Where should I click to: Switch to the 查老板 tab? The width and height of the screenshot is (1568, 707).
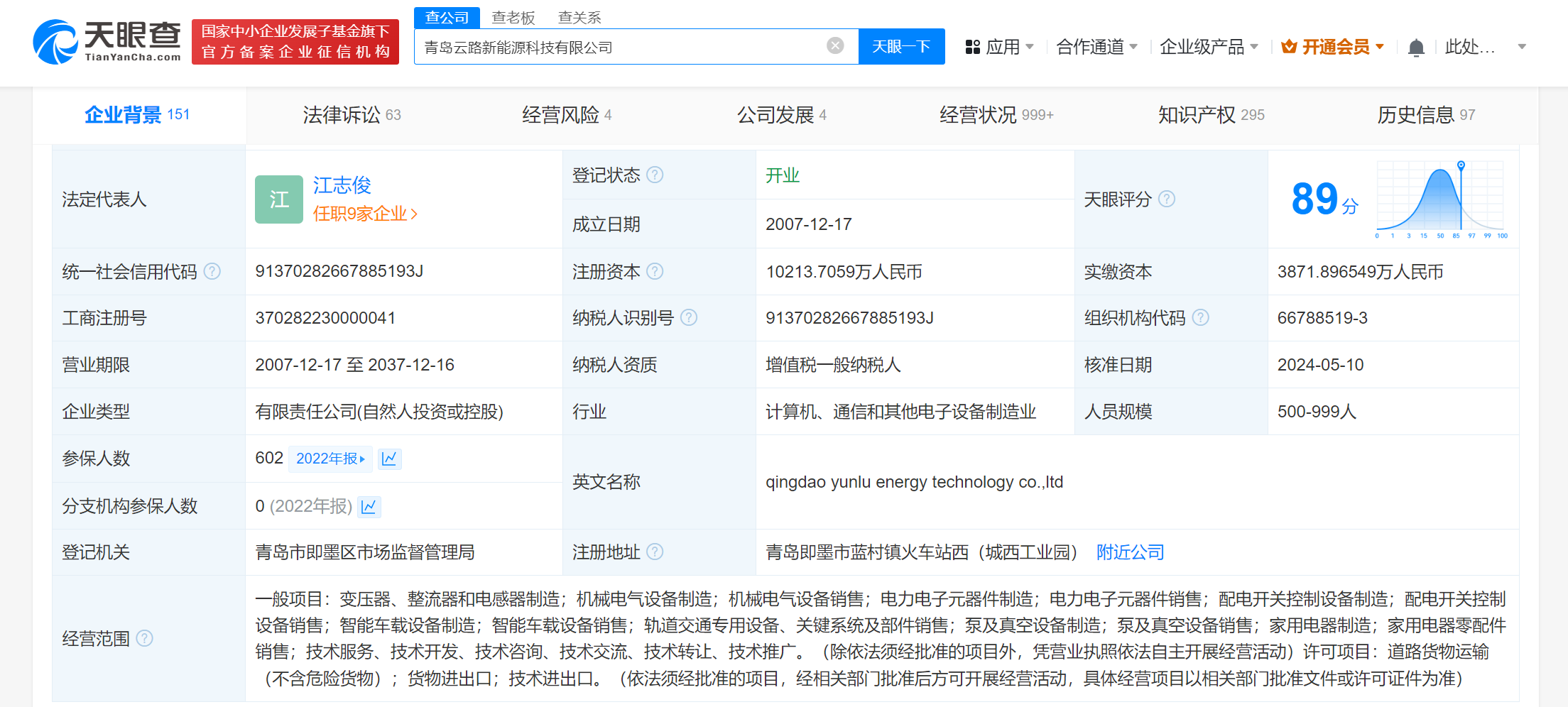[513, 17]
